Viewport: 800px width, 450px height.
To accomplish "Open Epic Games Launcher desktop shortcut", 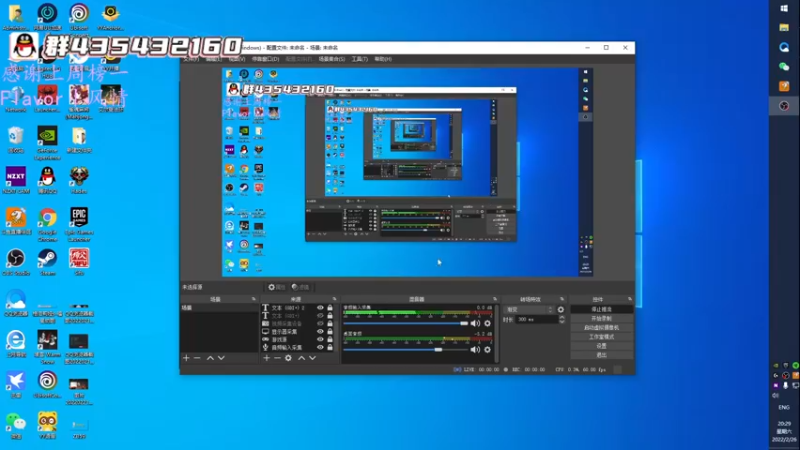I will pos(79,224).
